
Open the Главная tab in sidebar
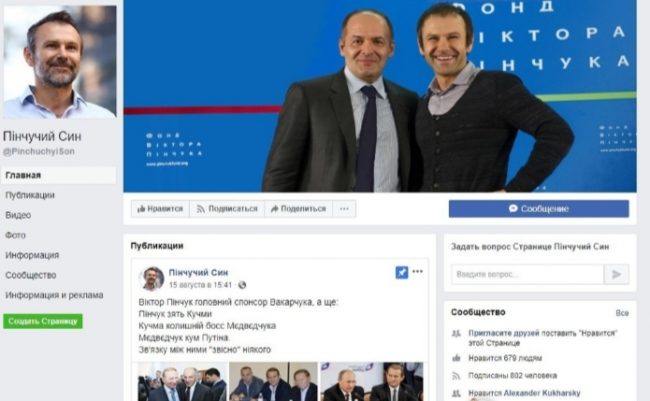tap(58, 175)
